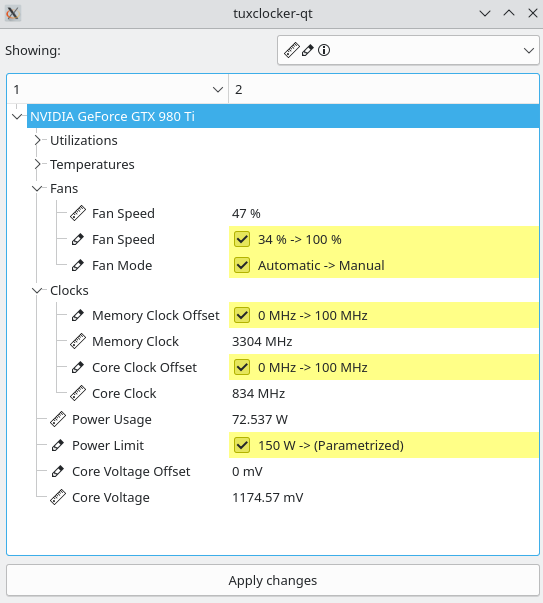This screenshot has width=543, height=603.
Task: Click the ruler icon beside the 47 % Fan Speed reading
Action: click(x=78, y=213)
